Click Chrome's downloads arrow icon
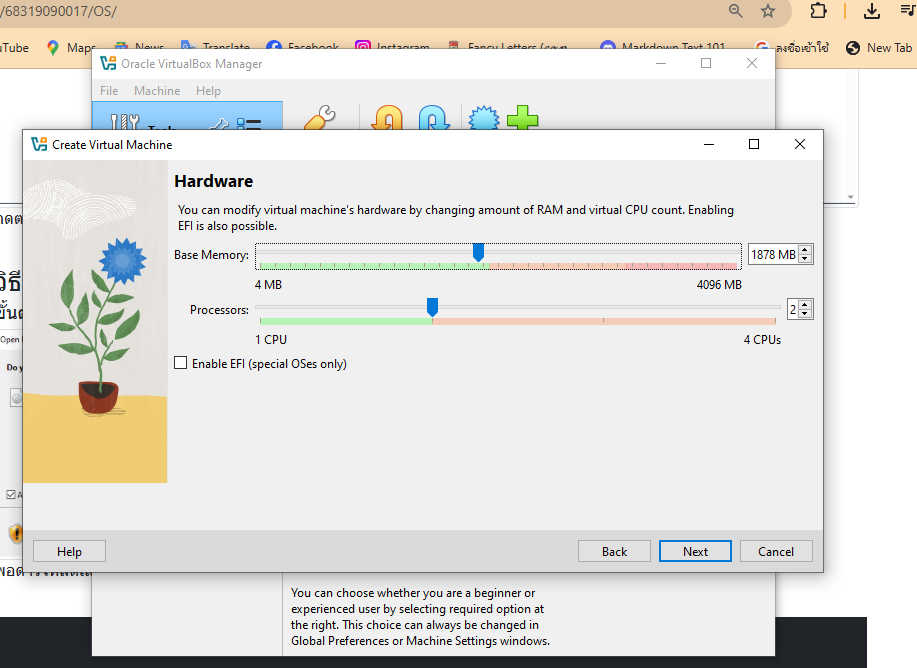Viewport: 917px width, 668px height. pyautogui.click(x=872, y=11)
